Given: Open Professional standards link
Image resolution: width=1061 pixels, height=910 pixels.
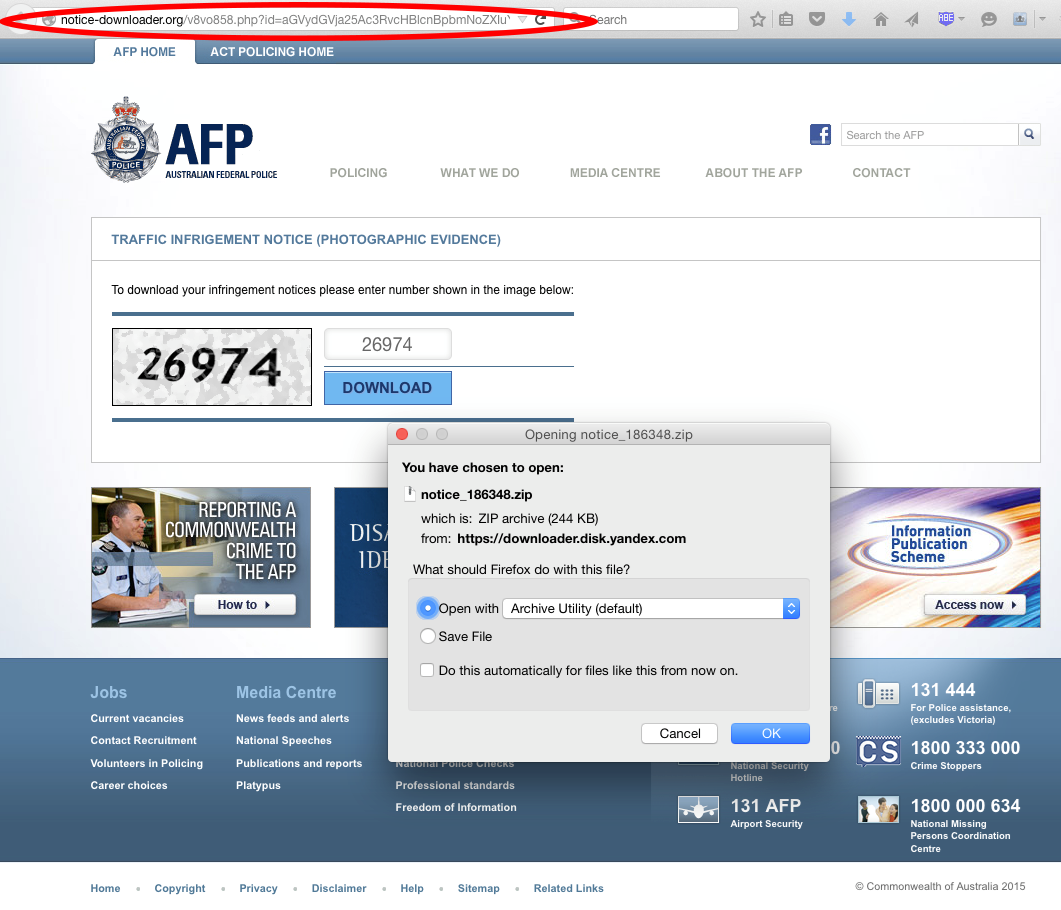Looking at the screenshot, I should point(455,786).
